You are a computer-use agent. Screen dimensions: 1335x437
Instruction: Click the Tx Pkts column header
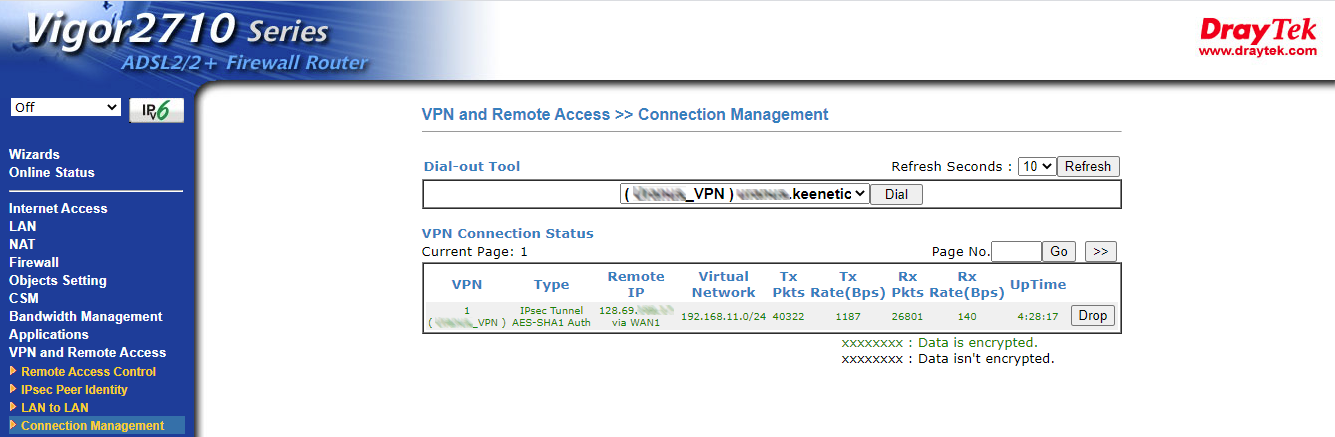pos(789,284)
